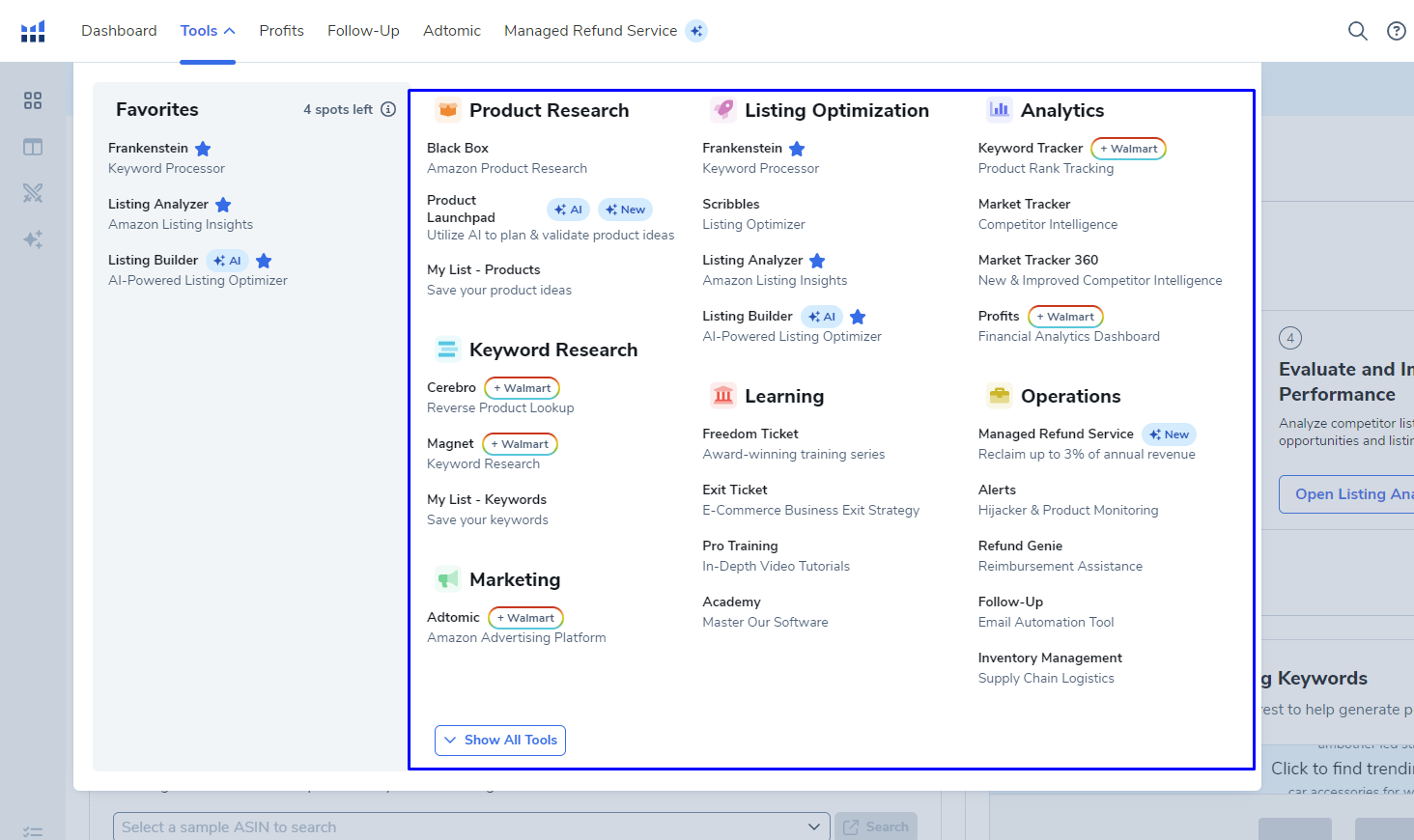This screenshot has width=1414, height=840.
Task: Click the Operations section icon
Action: click(999, 396)
